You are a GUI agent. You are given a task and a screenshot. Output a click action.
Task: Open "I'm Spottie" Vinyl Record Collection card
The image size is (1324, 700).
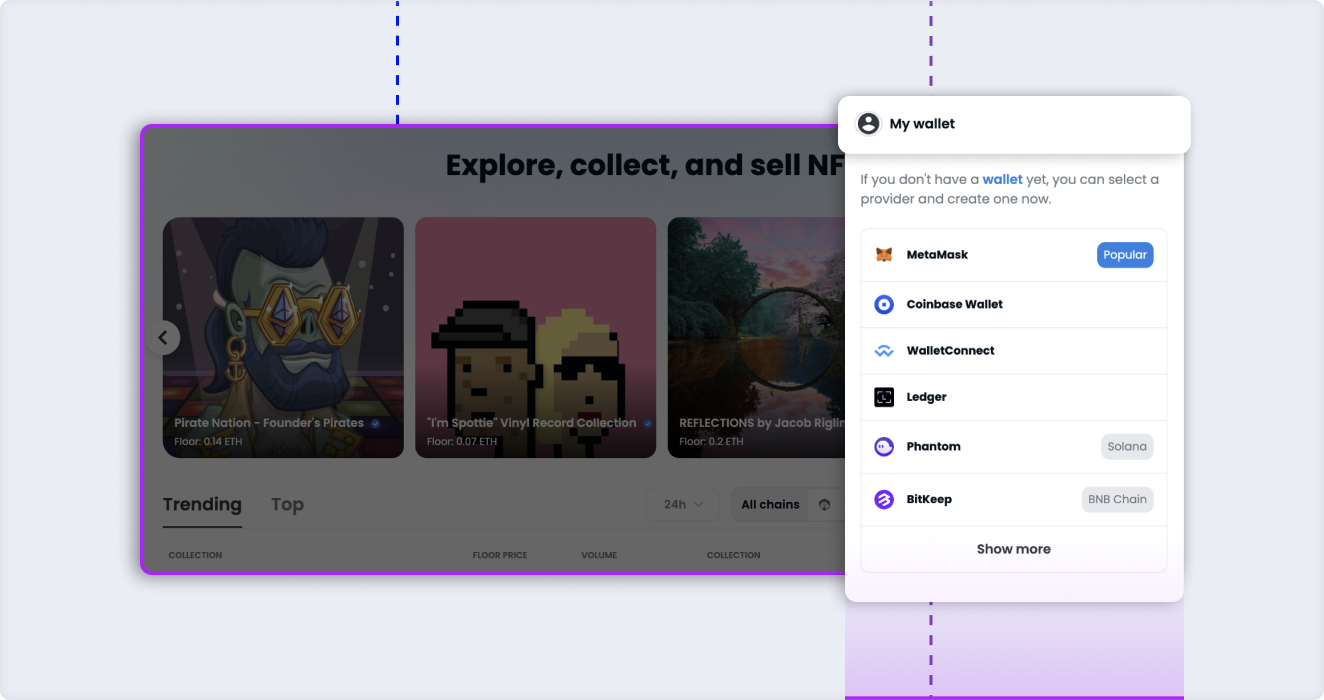pos(536,338)
